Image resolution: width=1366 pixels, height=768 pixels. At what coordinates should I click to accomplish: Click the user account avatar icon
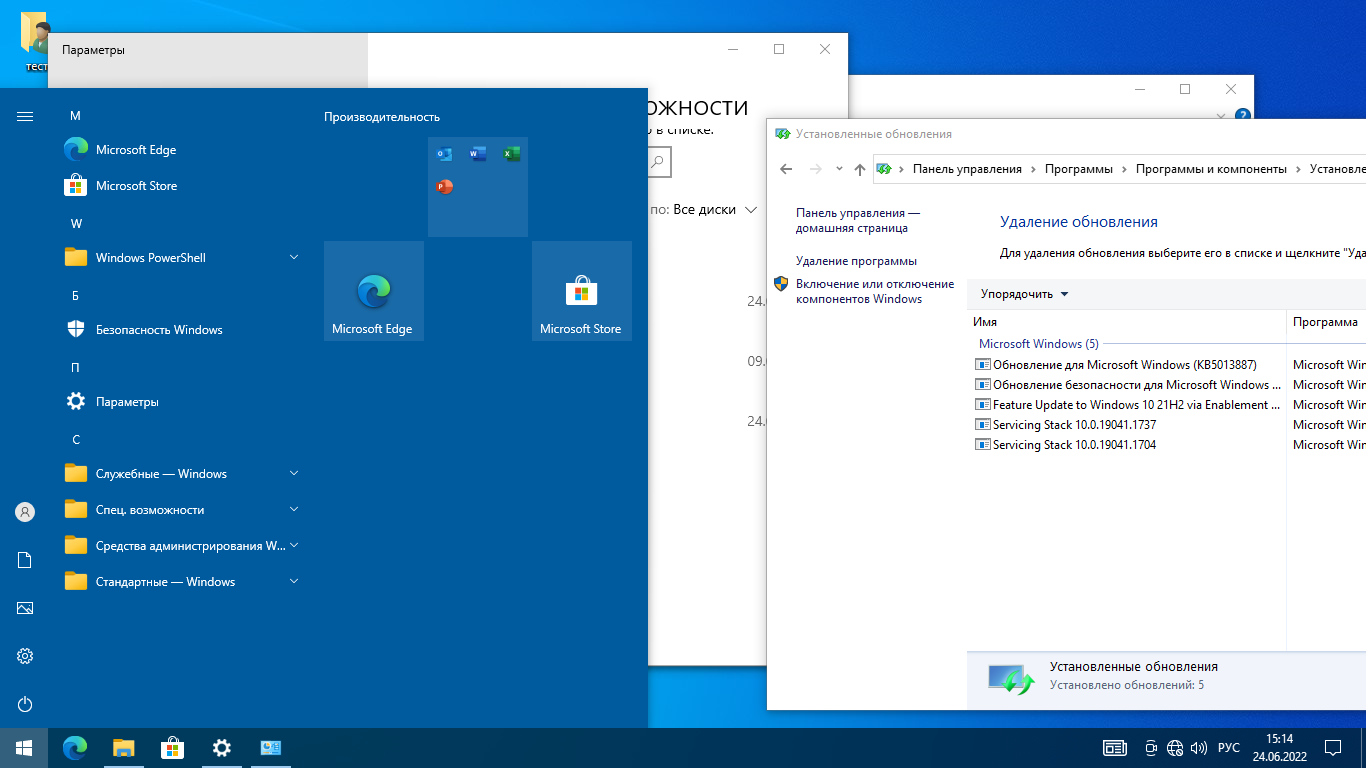click(x=25, y=512)
